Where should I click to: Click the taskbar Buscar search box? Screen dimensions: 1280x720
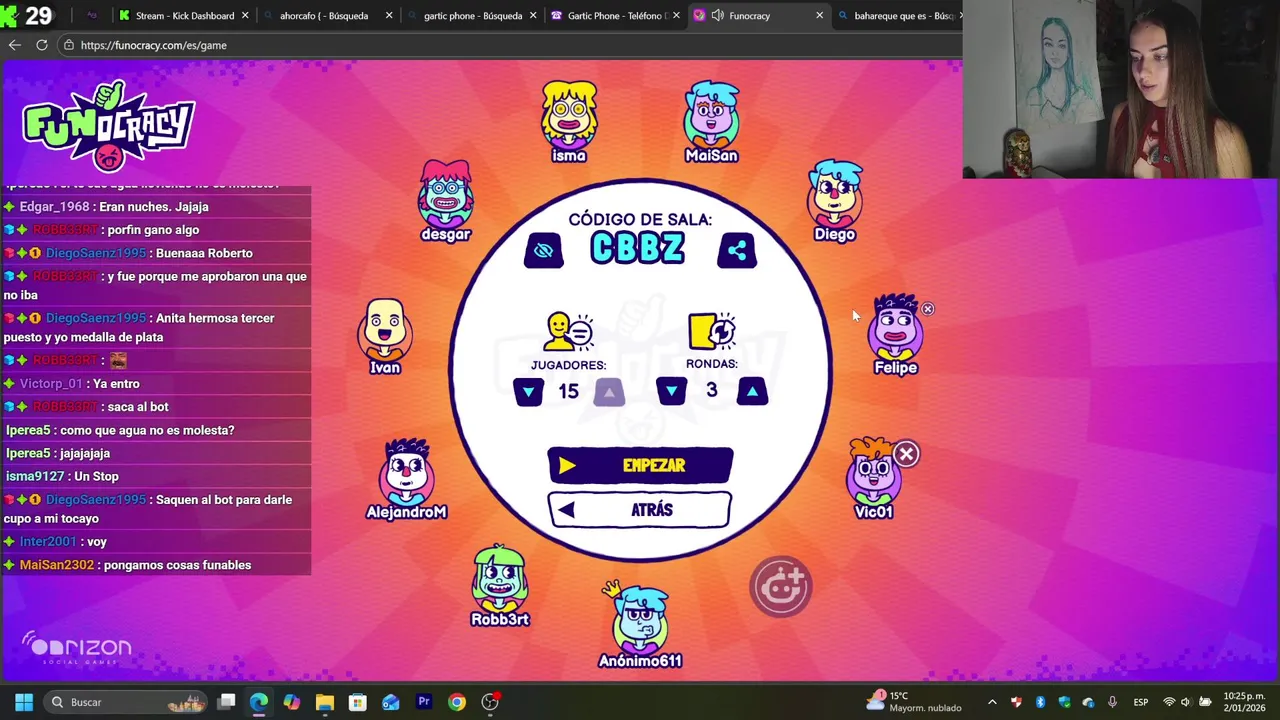[x=126, y=702]
